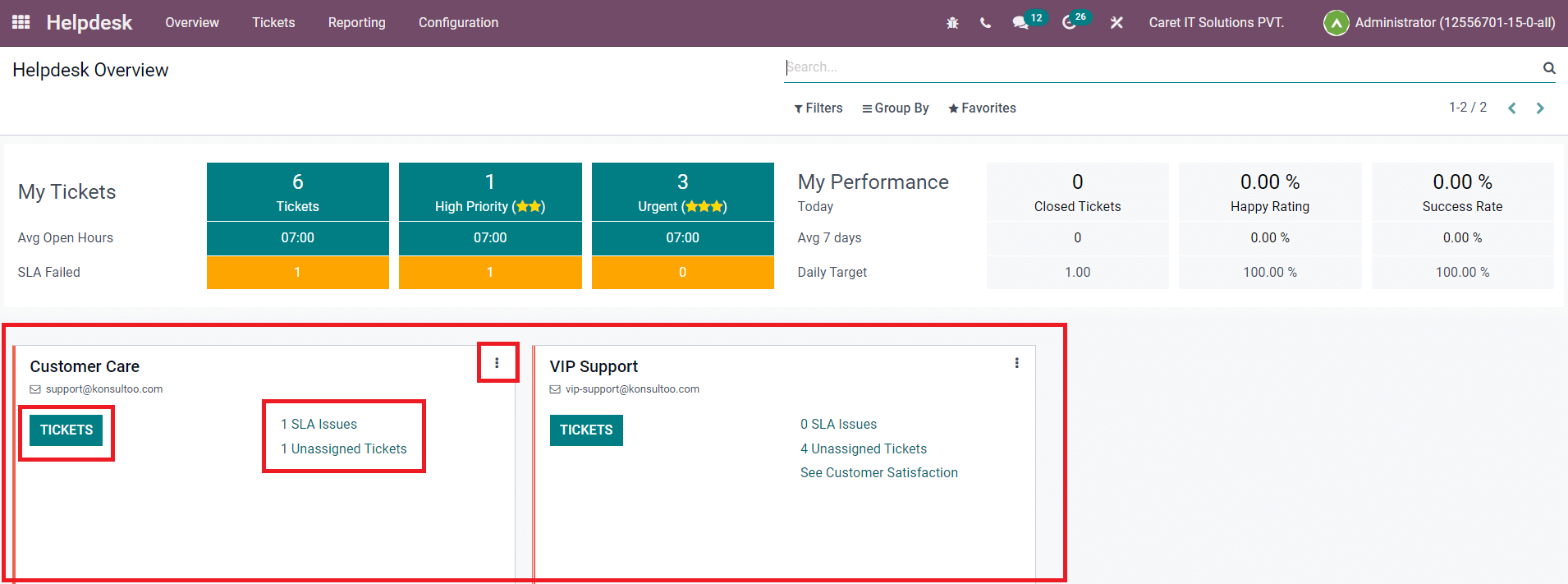Click the Customer Care team title
Screen dimensions: 1568x584
coord(85,366)
